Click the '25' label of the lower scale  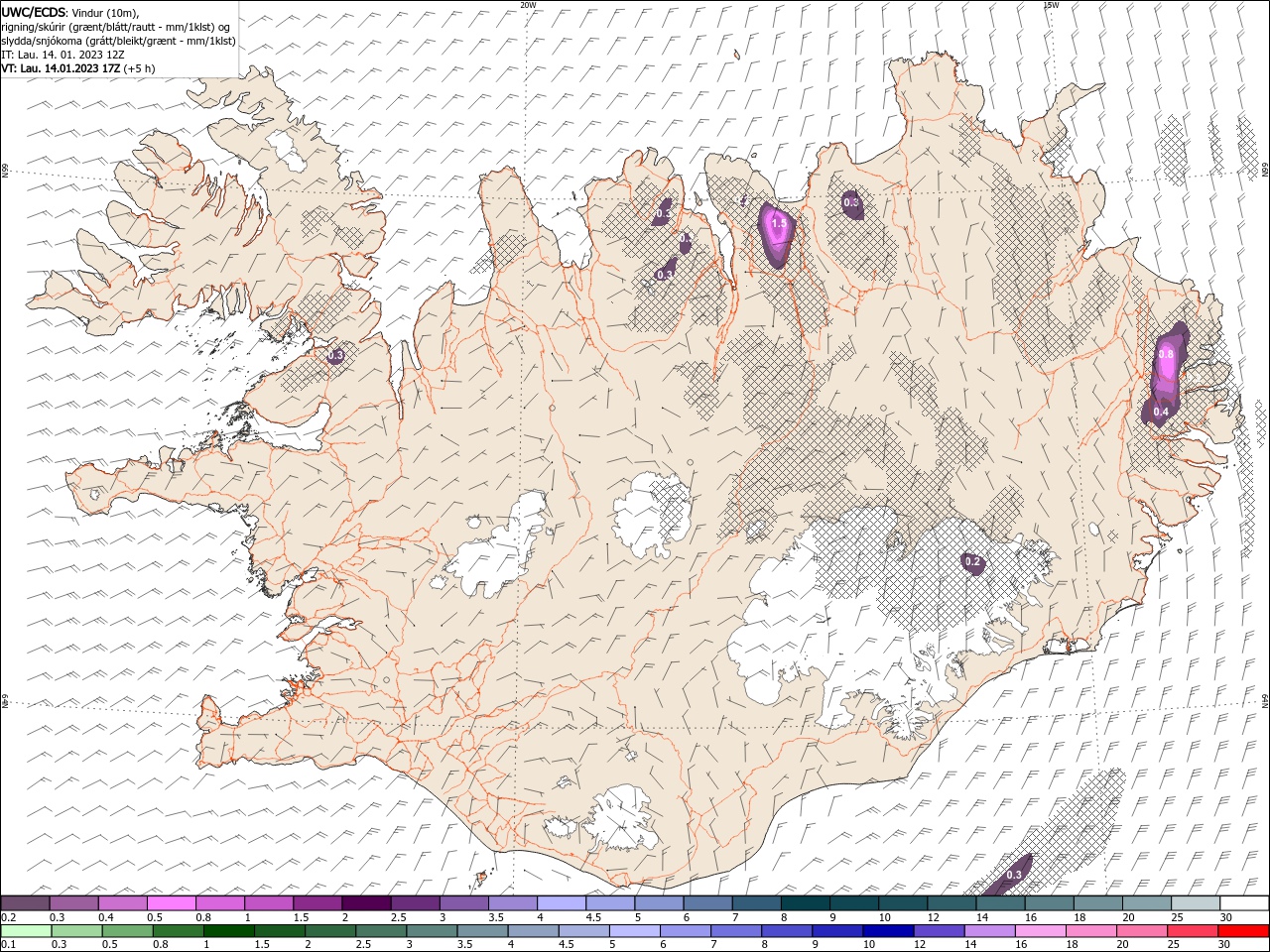click(1173, 945)
